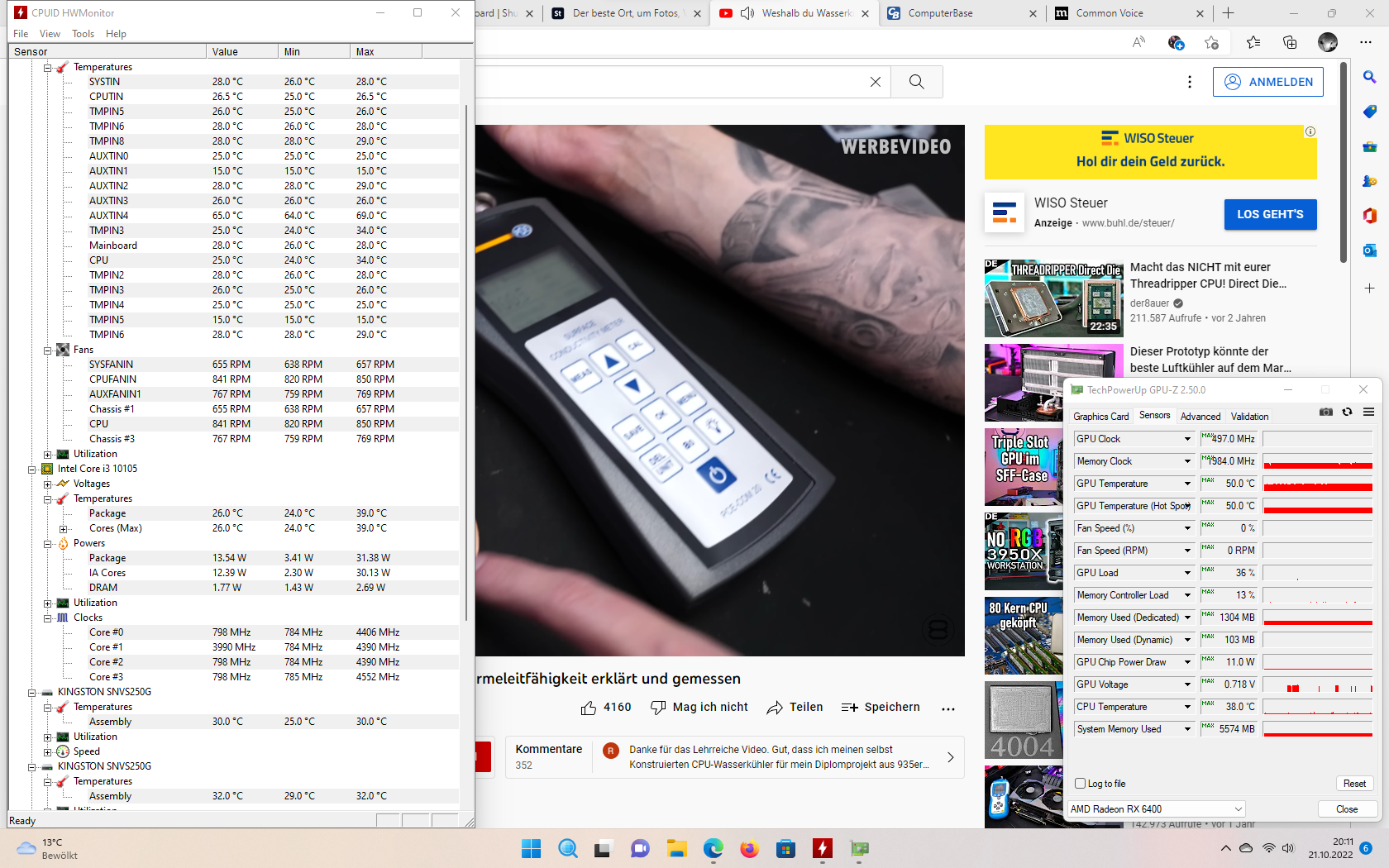The image size is (1389, 868).
Task: Dislike the video via Mag ich nicht
Action: click(x=699, y=707)
